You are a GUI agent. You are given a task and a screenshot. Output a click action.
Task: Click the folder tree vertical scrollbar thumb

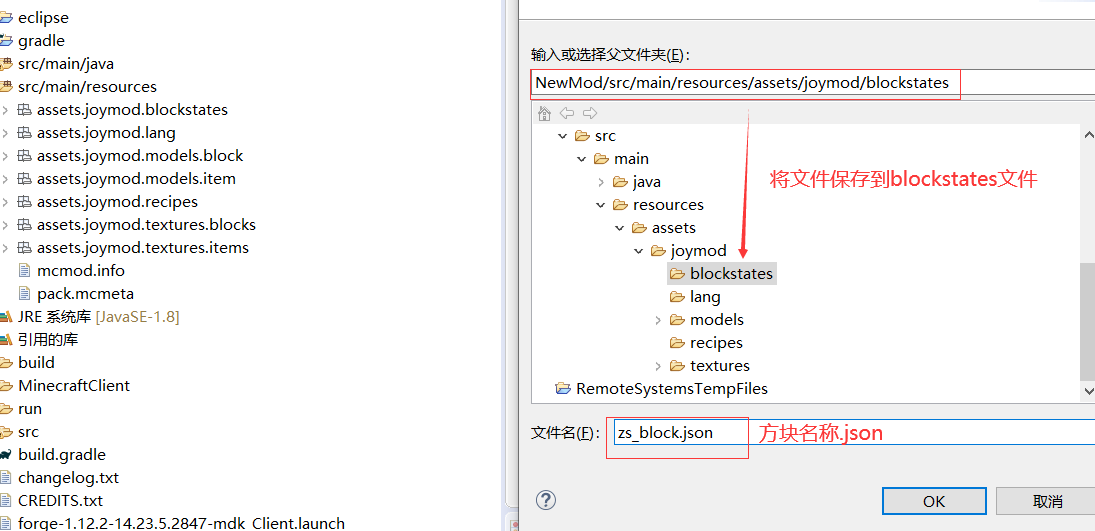pyautogui.click(x=1087, y=321)
